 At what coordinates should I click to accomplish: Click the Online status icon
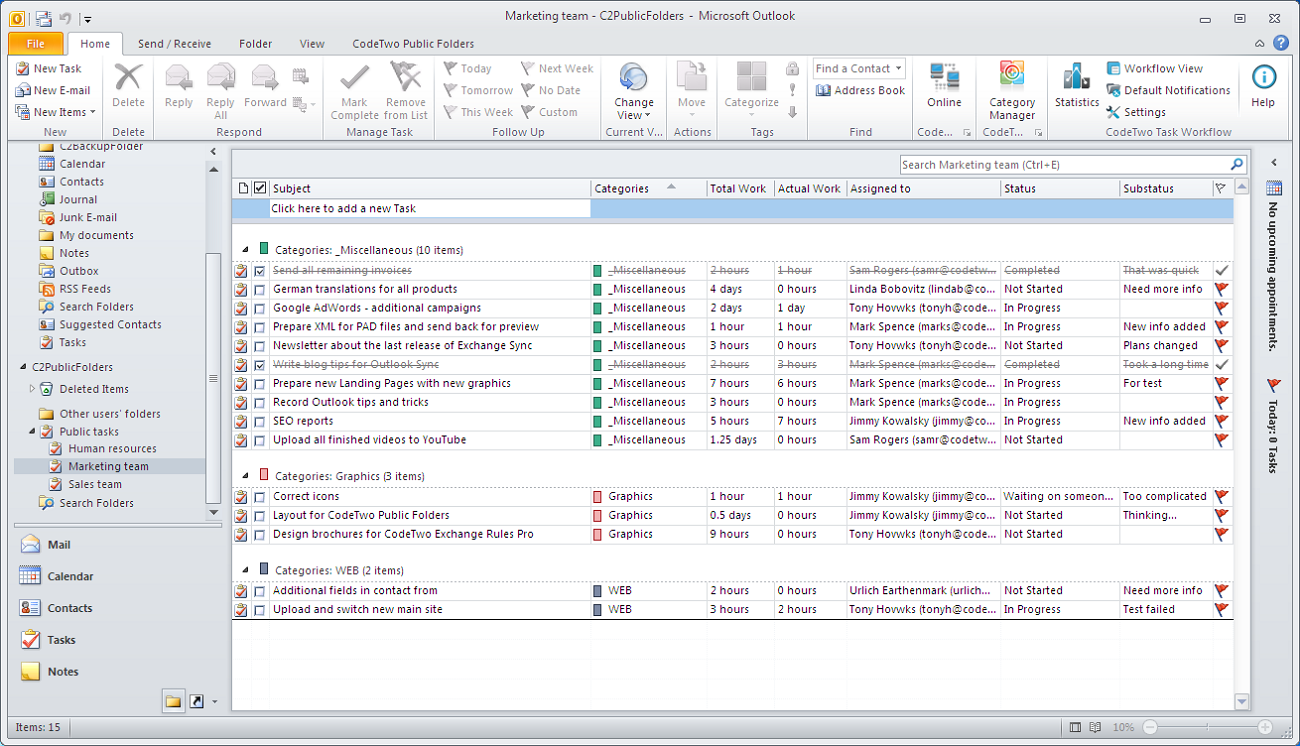(944, 84)
